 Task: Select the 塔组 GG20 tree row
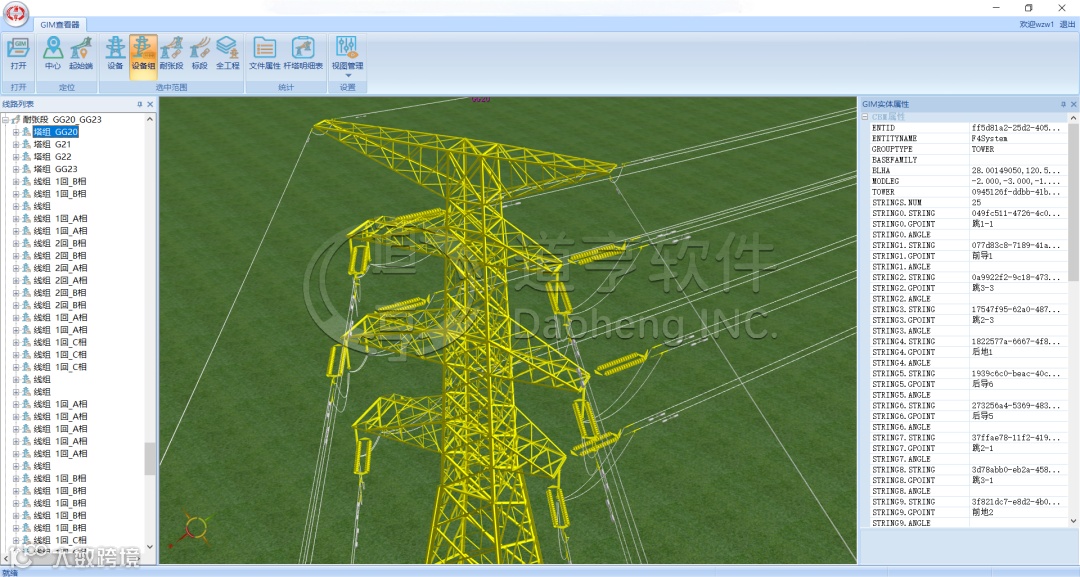pos(55,132)
